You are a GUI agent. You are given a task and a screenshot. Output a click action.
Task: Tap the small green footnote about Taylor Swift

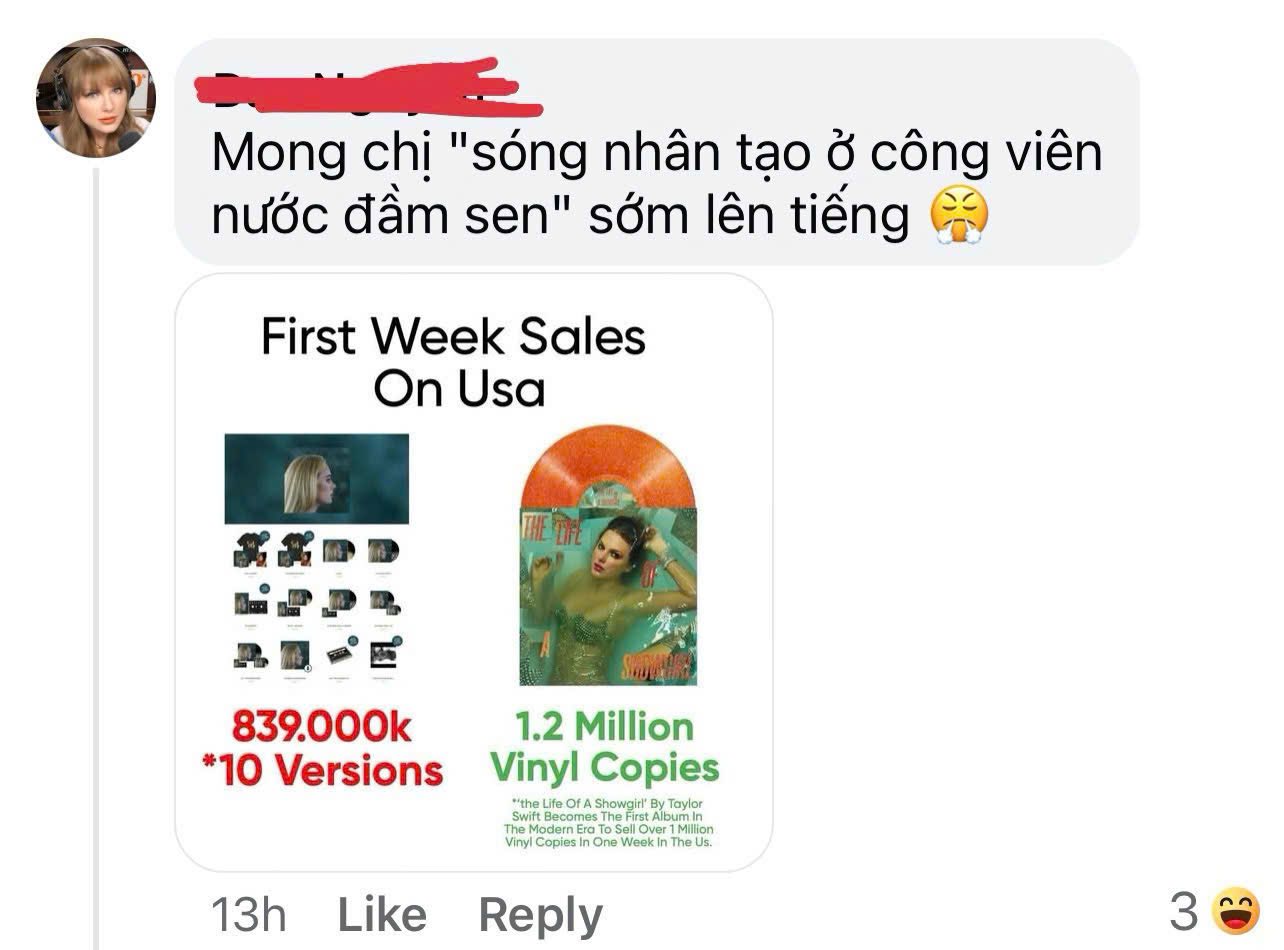click(609, 823)
